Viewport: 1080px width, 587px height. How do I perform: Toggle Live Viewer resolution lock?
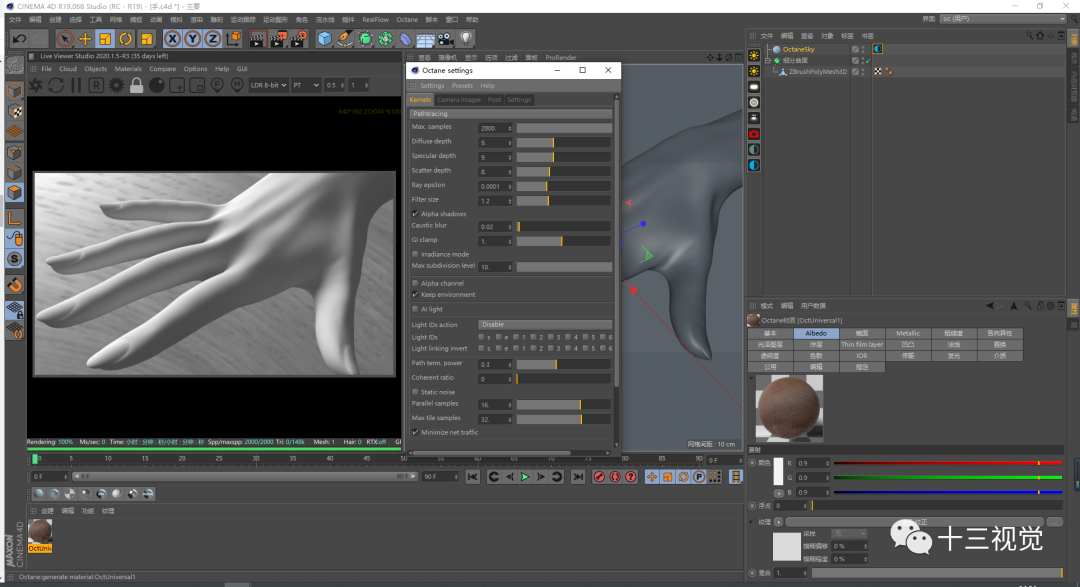136,85
